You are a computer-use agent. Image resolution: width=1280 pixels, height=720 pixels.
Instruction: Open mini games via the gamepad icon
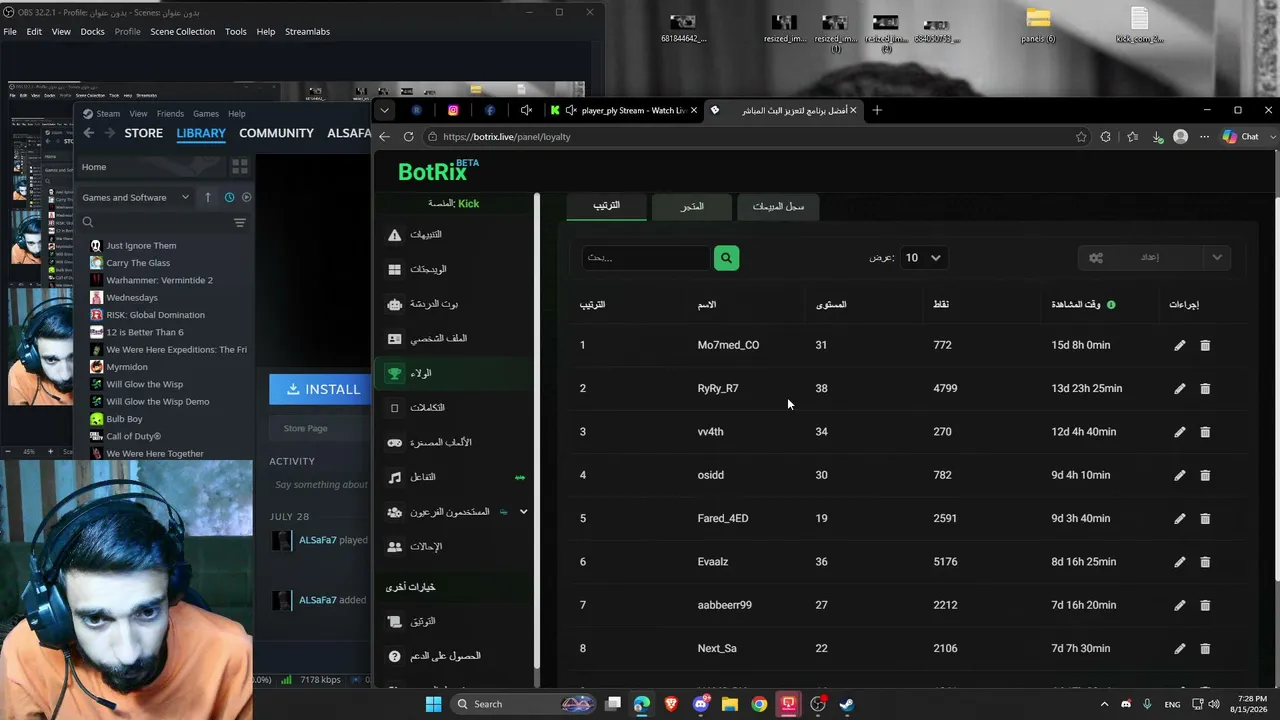pyautogui.click(x=395, y=443)
